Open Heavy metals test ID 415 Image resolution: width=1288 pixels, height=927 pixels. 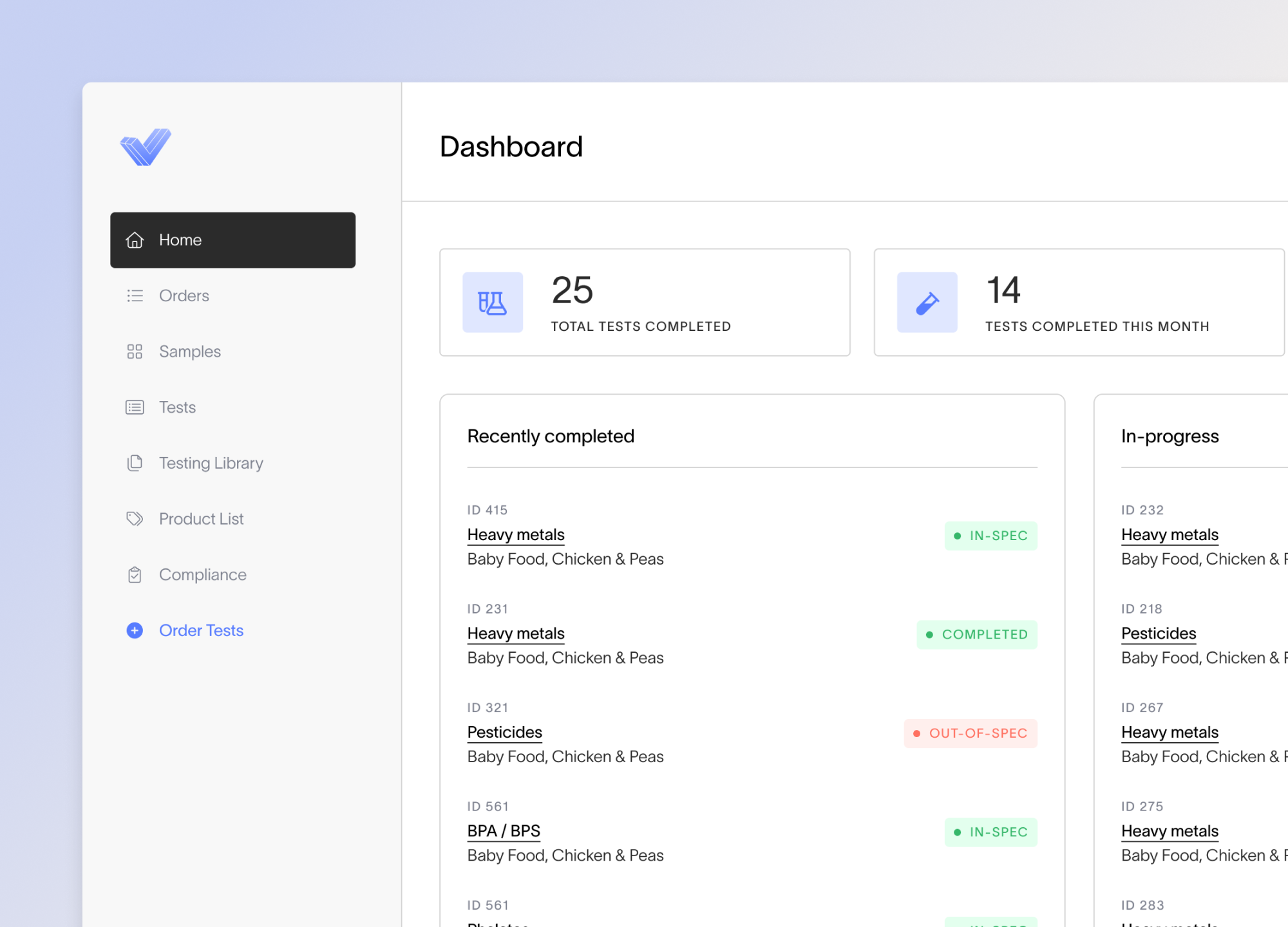516,535
